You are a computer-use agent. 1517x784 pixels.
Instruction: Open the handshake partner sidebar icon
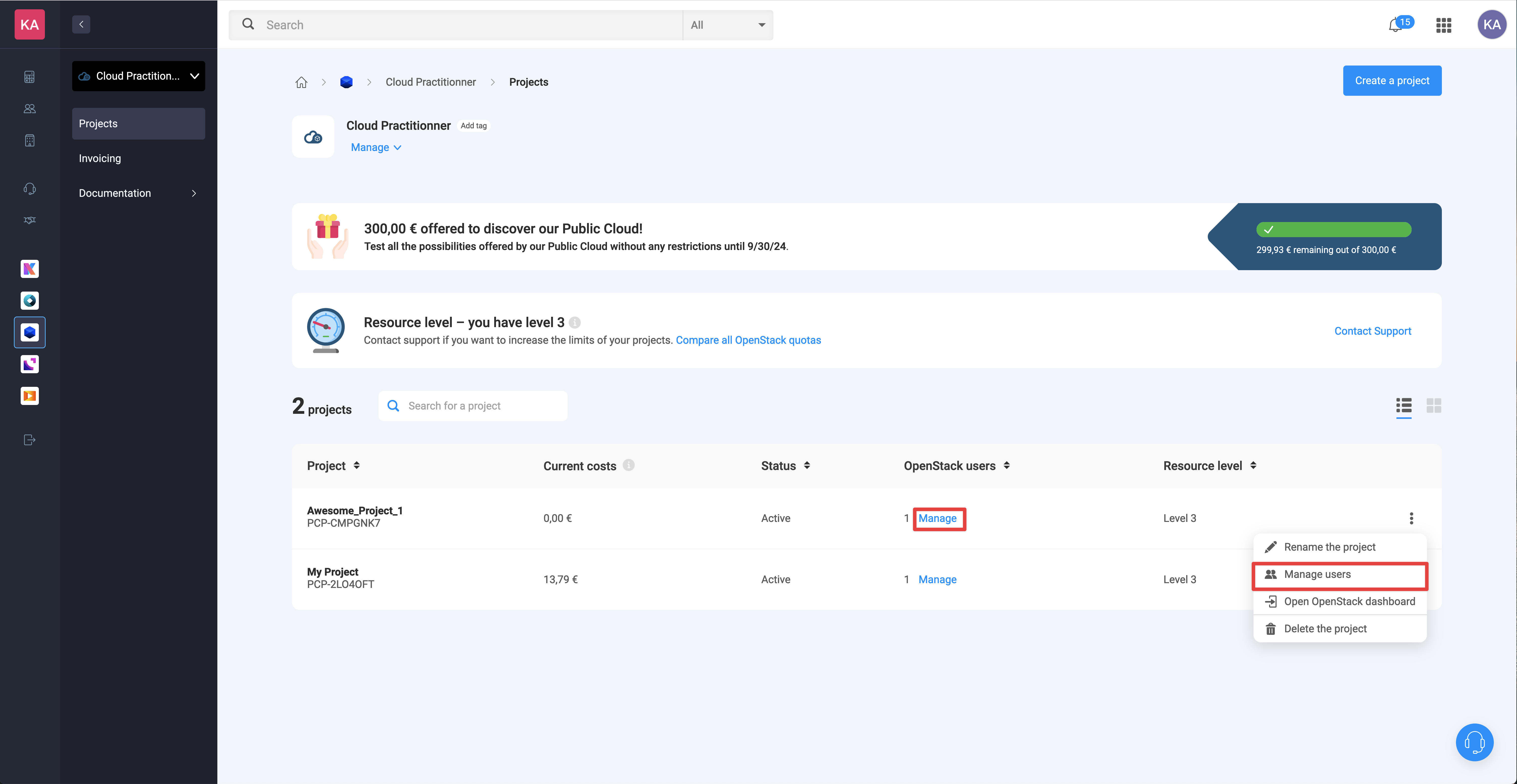[30, 220]
